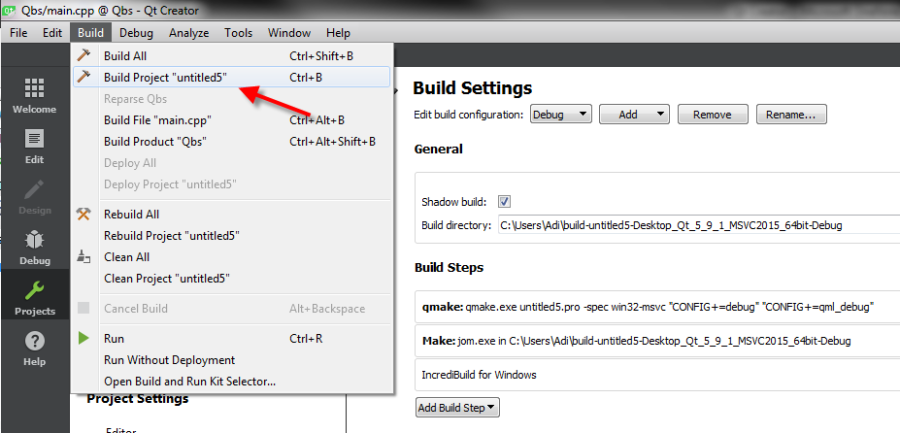Expand the Add configuration dropdown
The width and height of the screenshot is (900, 433).
coord(636,114)
